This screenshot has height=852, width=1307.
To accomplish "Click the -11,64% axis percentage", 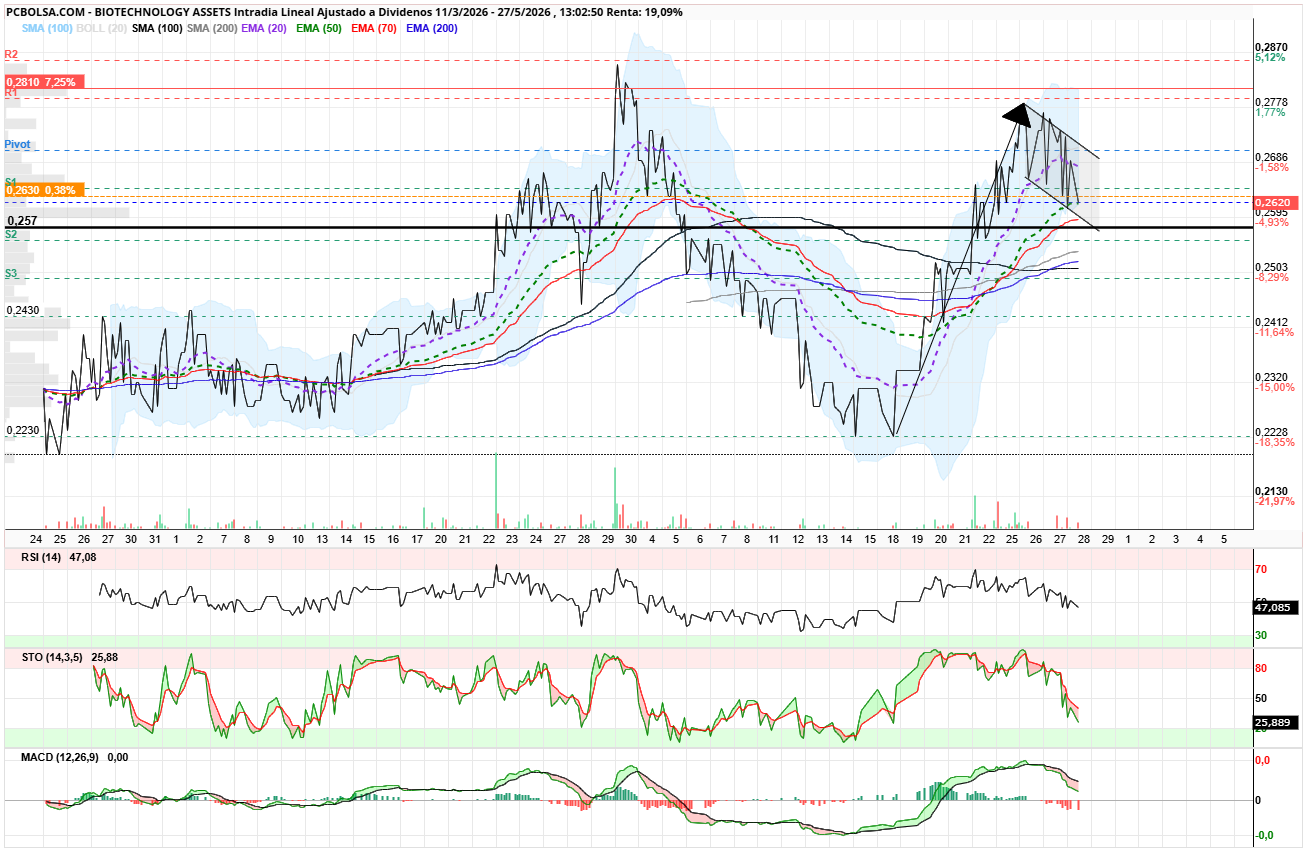I will pyautogui.click(x=1274, y=332).
